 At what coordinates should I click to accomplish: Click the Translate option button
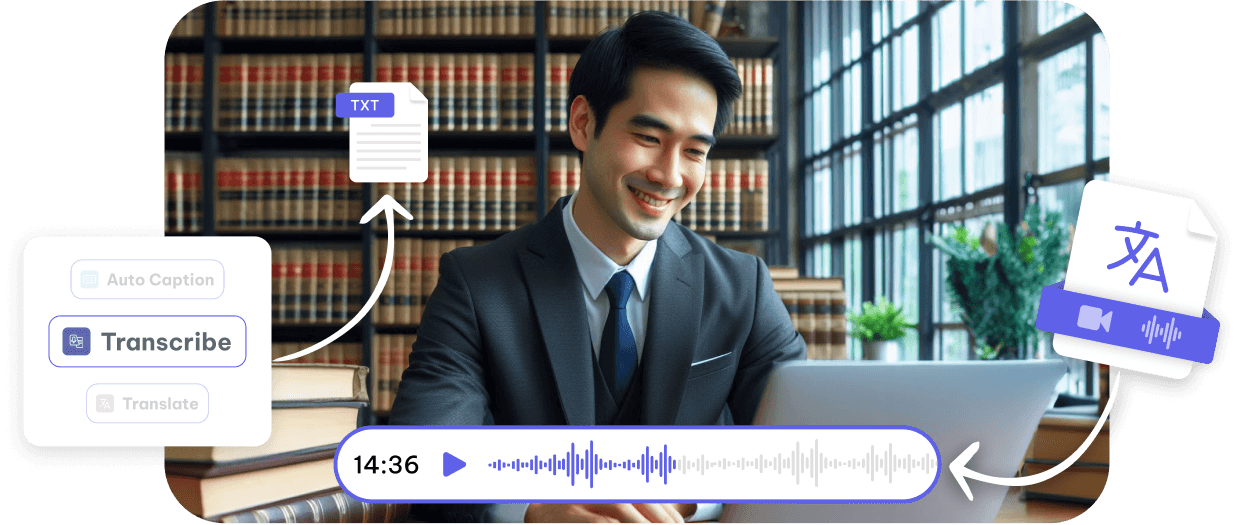(147, 404)
